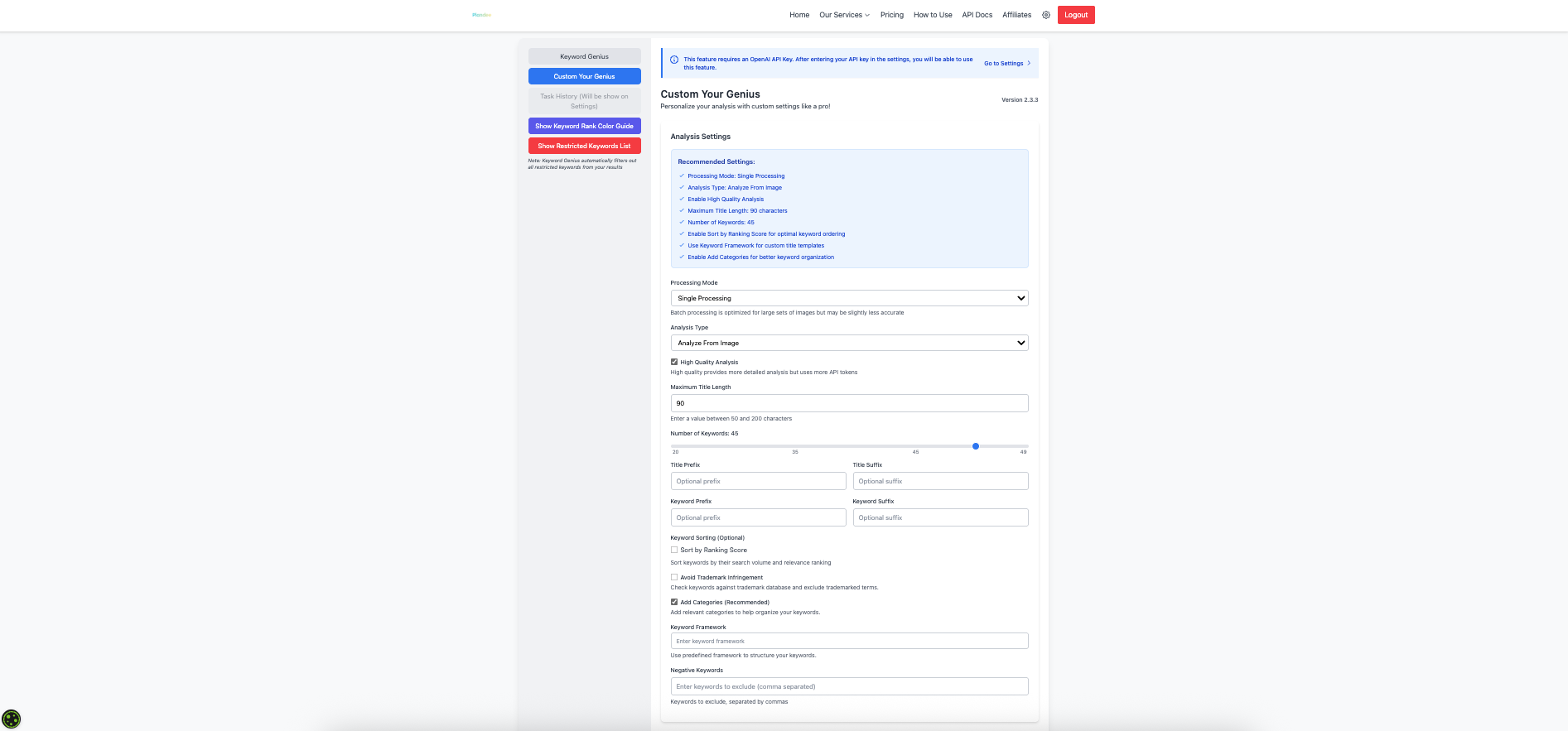Viewport: 1568px width, 731px height.
Task: Focus the Negative Keywords field
Action: point(849,686)
